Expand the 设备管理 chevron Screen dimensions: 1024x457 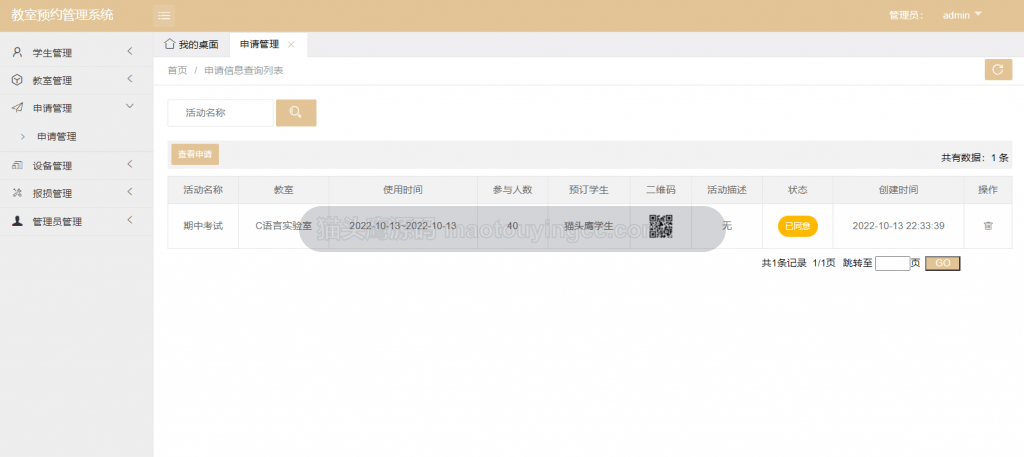coord(130,164)
